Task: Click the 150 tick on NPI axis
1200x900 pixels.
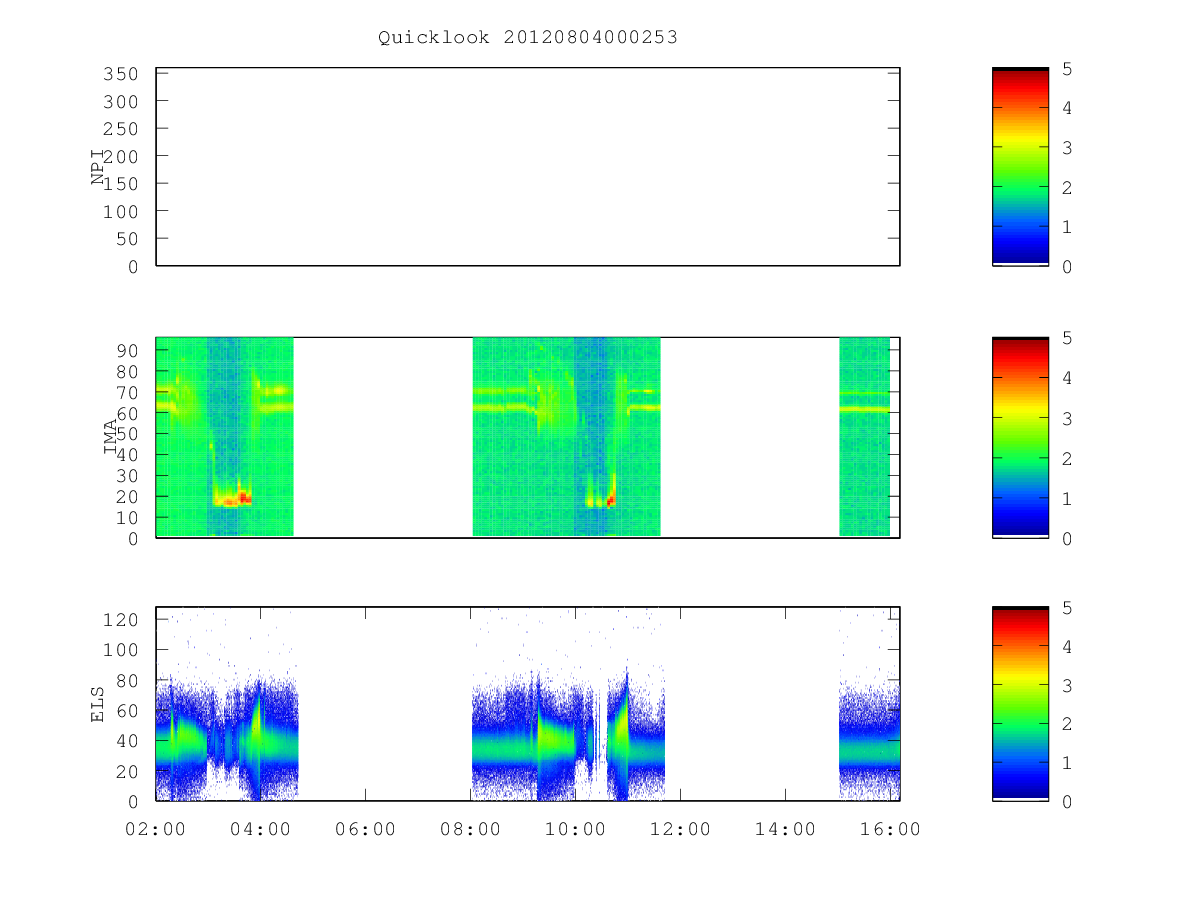Action: coord(121,184)
